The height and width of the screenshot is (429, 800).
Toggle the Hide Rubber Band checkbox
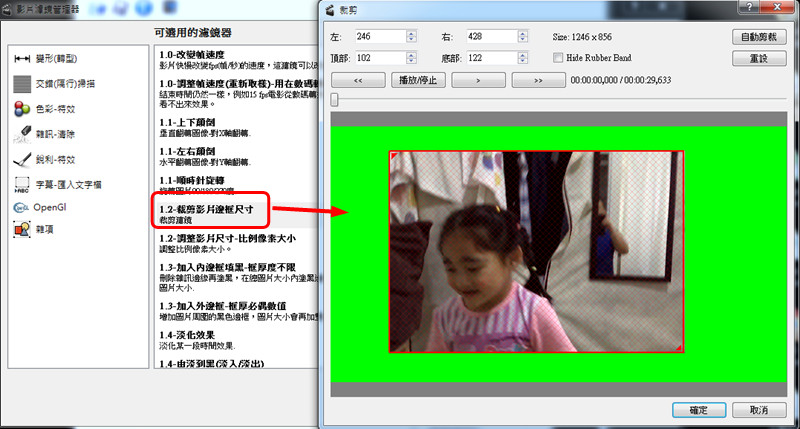[558, 58]
